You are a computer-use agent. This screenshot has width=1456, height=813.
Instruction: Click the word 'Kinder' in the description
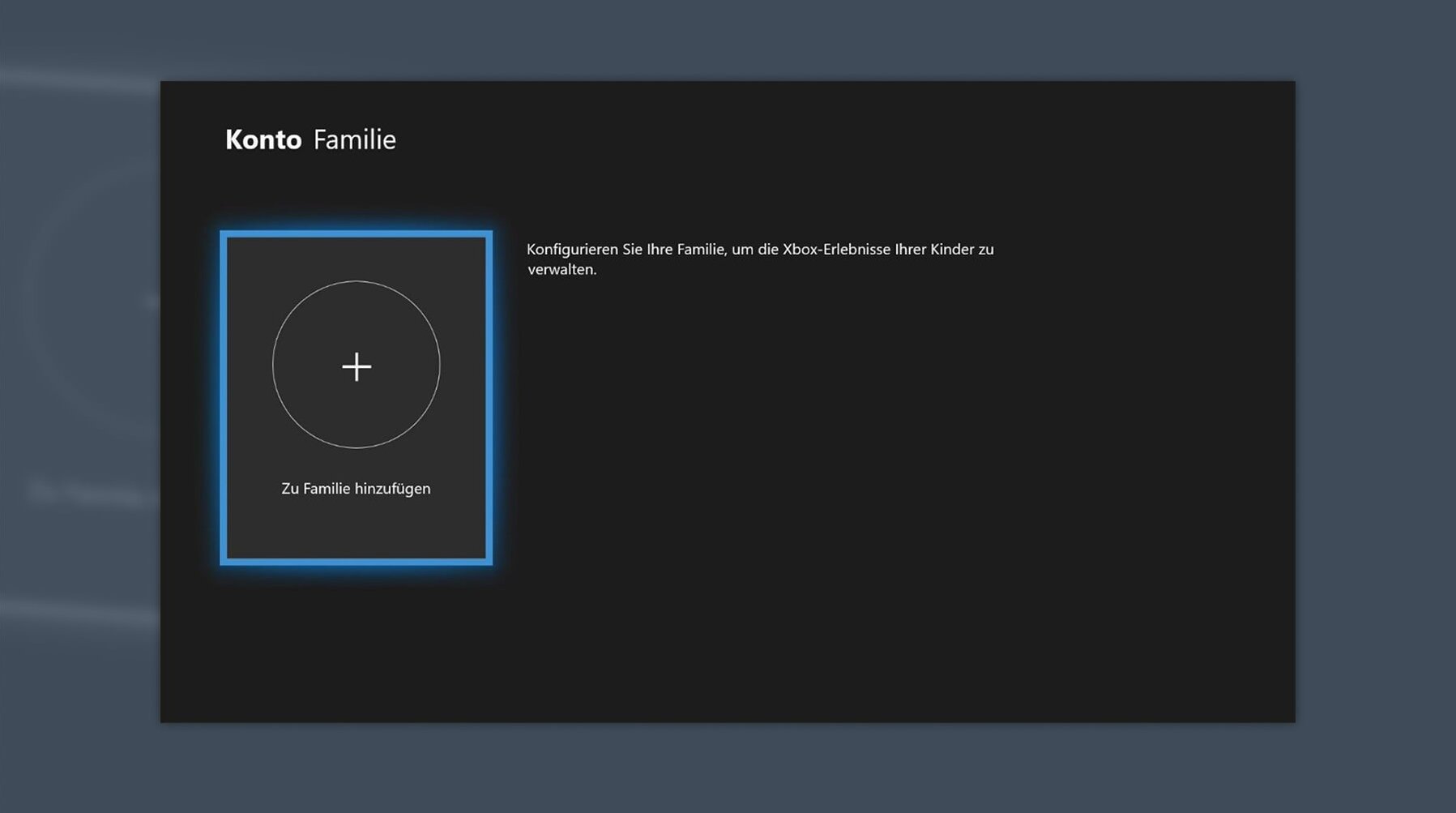(x=952, y=250)
